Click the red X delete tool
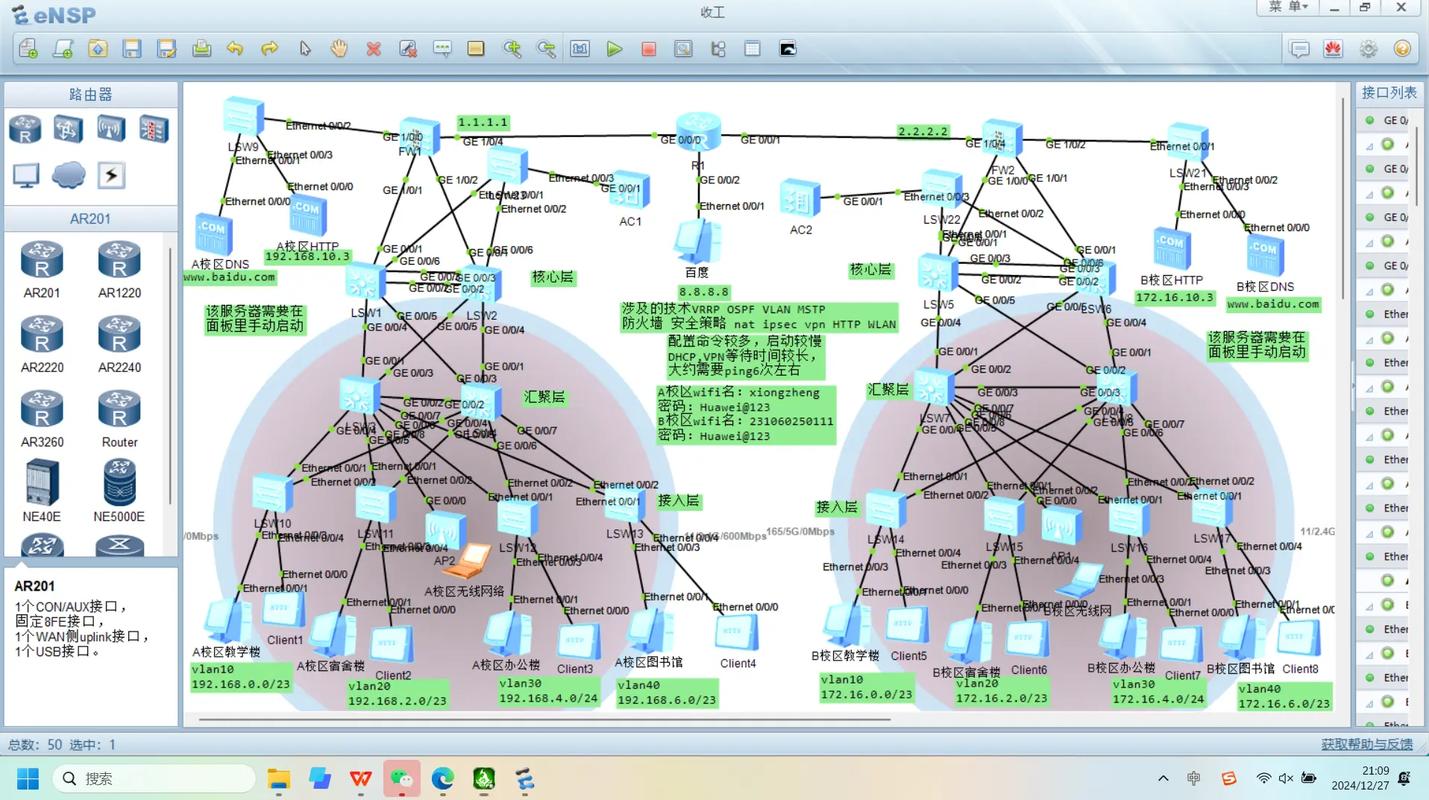 click(373, 48)
